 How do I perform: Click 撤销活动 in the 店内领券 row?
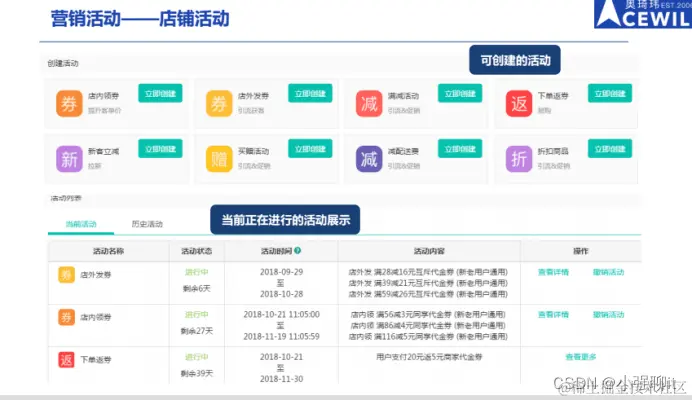609,315
